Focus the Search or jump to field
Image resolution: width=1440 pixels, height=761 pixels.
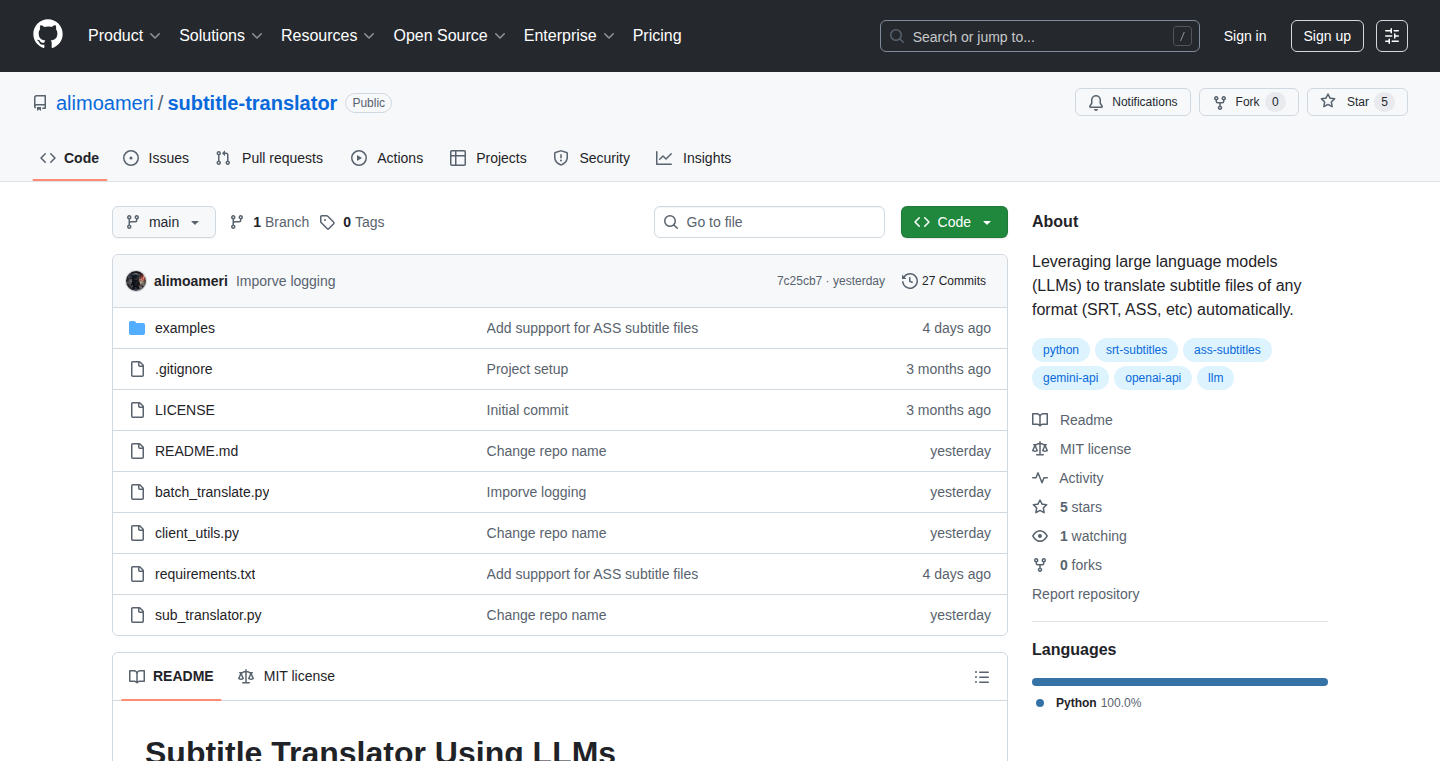coord(1040,36)
